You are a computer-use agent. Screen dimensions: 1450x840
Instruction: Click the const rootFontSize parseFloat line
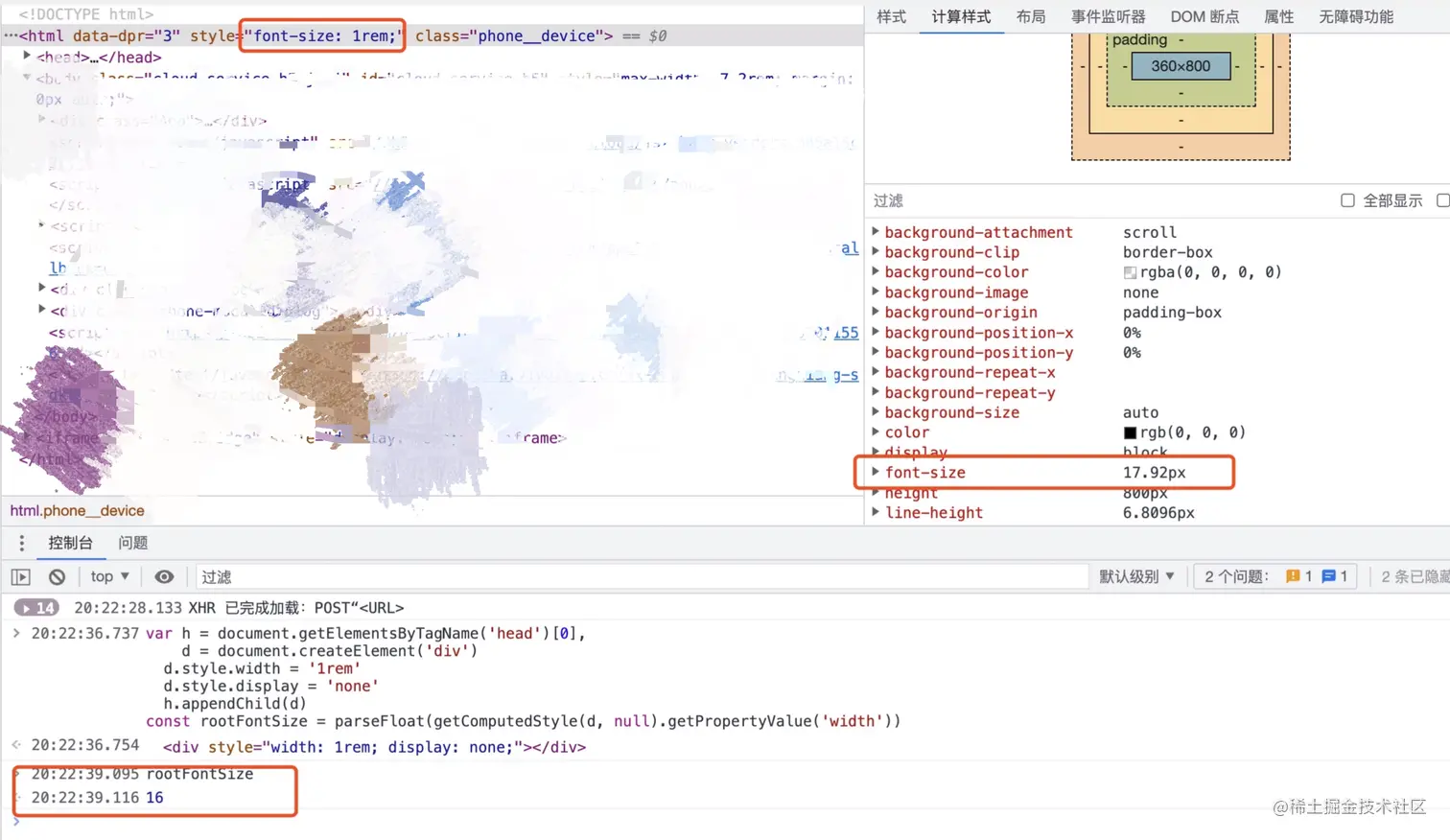tap(524, 721)
